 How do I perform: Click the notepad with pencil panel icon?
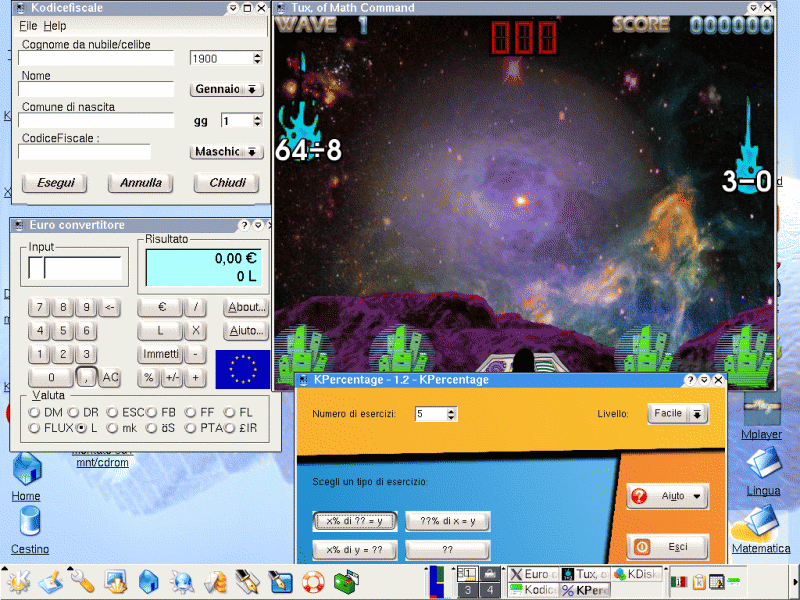pos(49,582)
